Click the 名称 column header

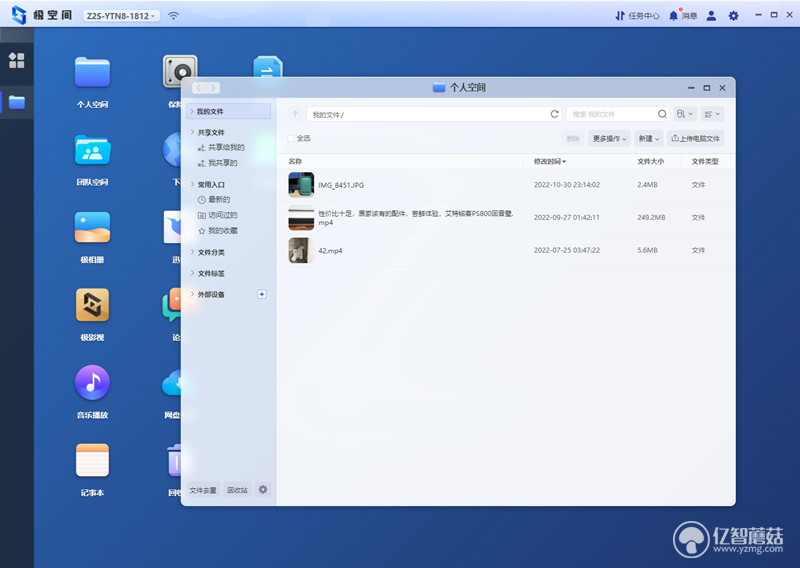(295, 161)
